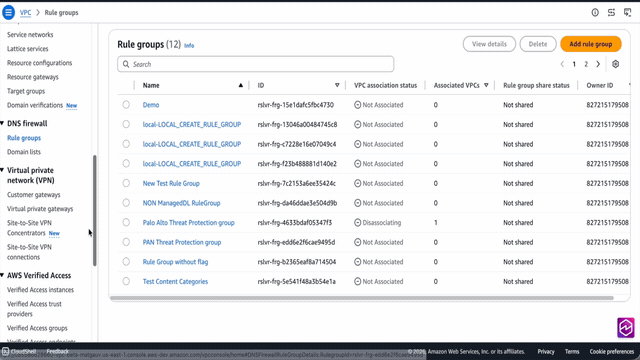This screenshot has height=360, width=640.
Task: Open Site-to-Site VPN Concentrators in sidebar
Action: click(x=29, y=228)
